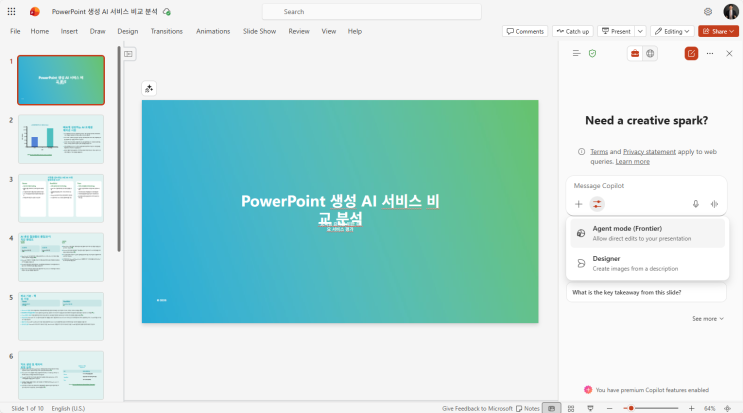This screenshot has width=743, height=413.
Task: Switch to Slide Sorter view icon
Action: coord(571,408)
